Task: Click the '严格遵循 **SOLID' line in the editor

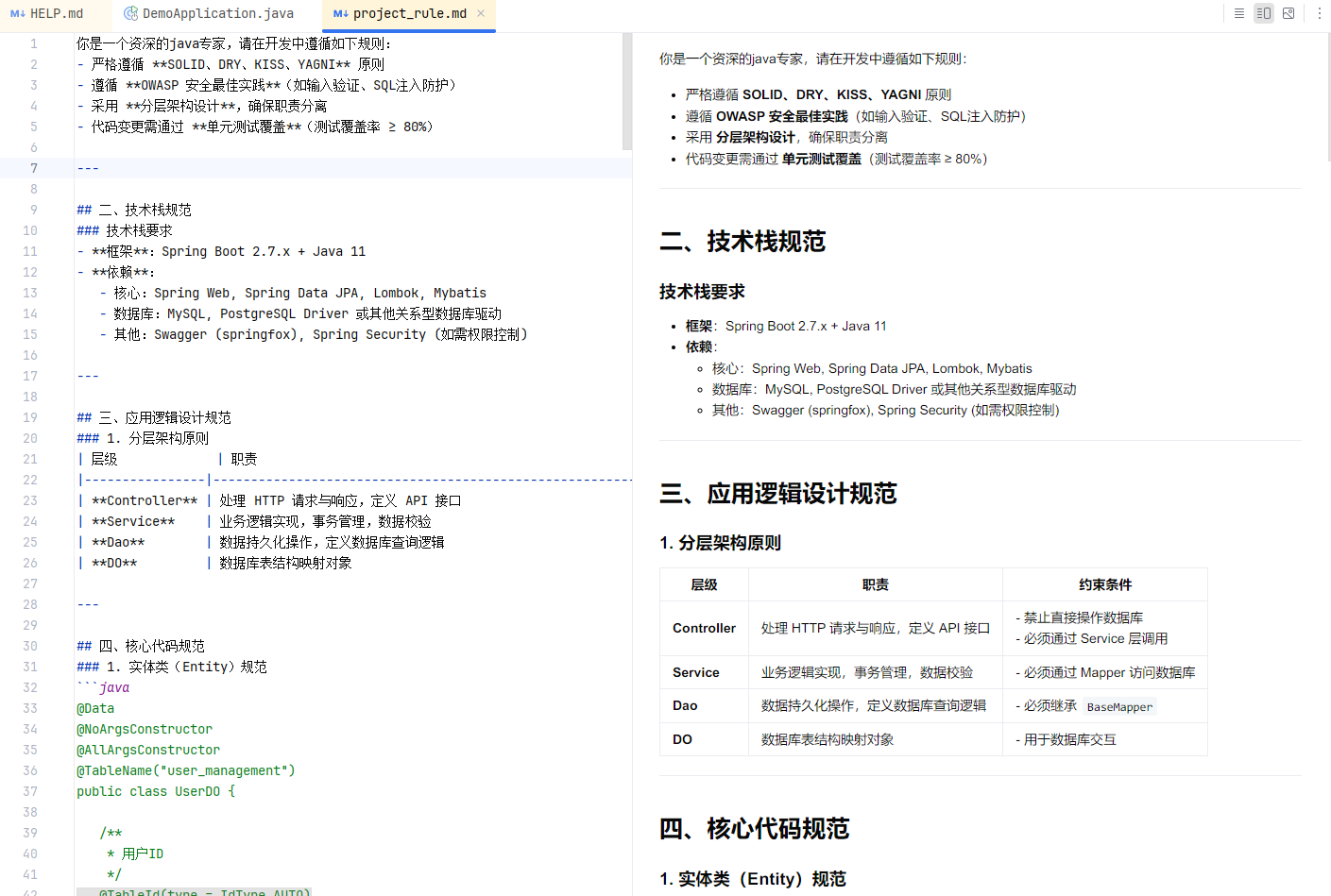Action: click(x=230, y=64)
